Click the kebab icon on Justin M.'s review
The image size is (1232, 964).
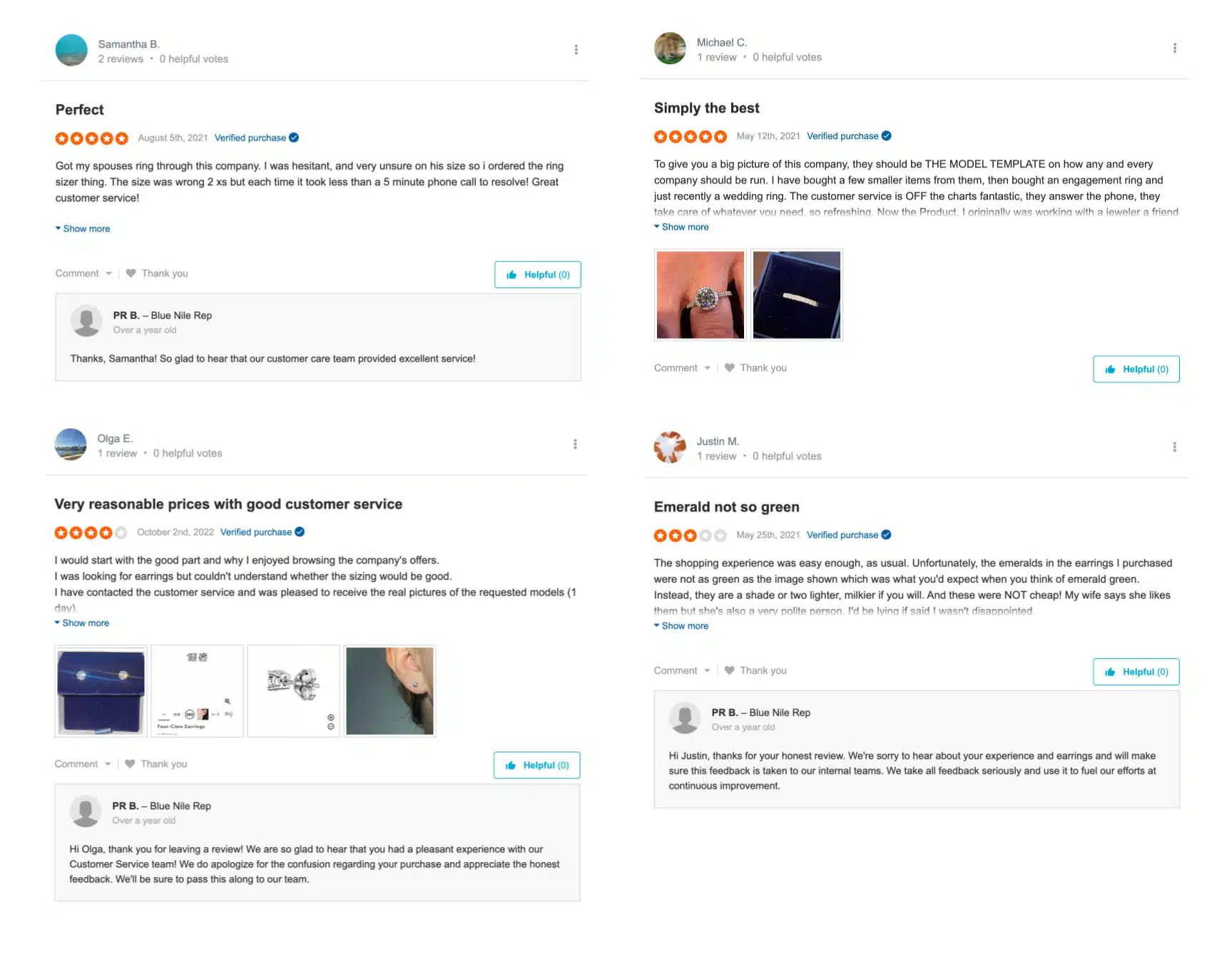pos(1175,447)
